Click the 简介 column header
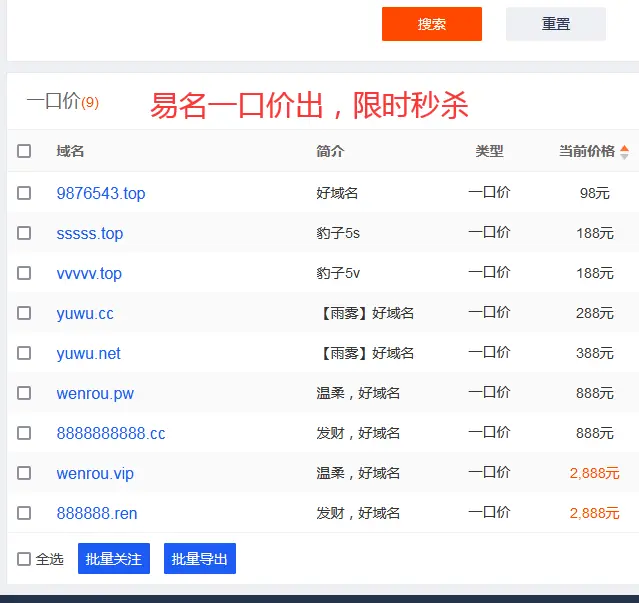The height and width of the screenshot is (603, 639). pyautogui.click(x=330, y=151)
